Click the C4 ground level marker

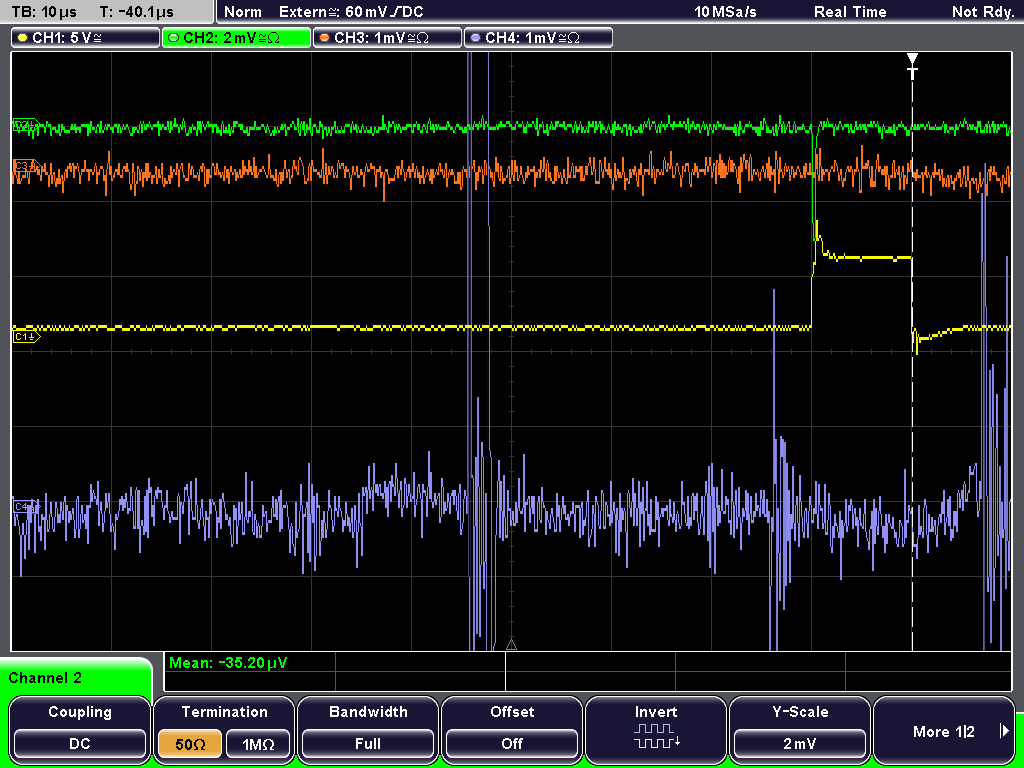point(26,506)
